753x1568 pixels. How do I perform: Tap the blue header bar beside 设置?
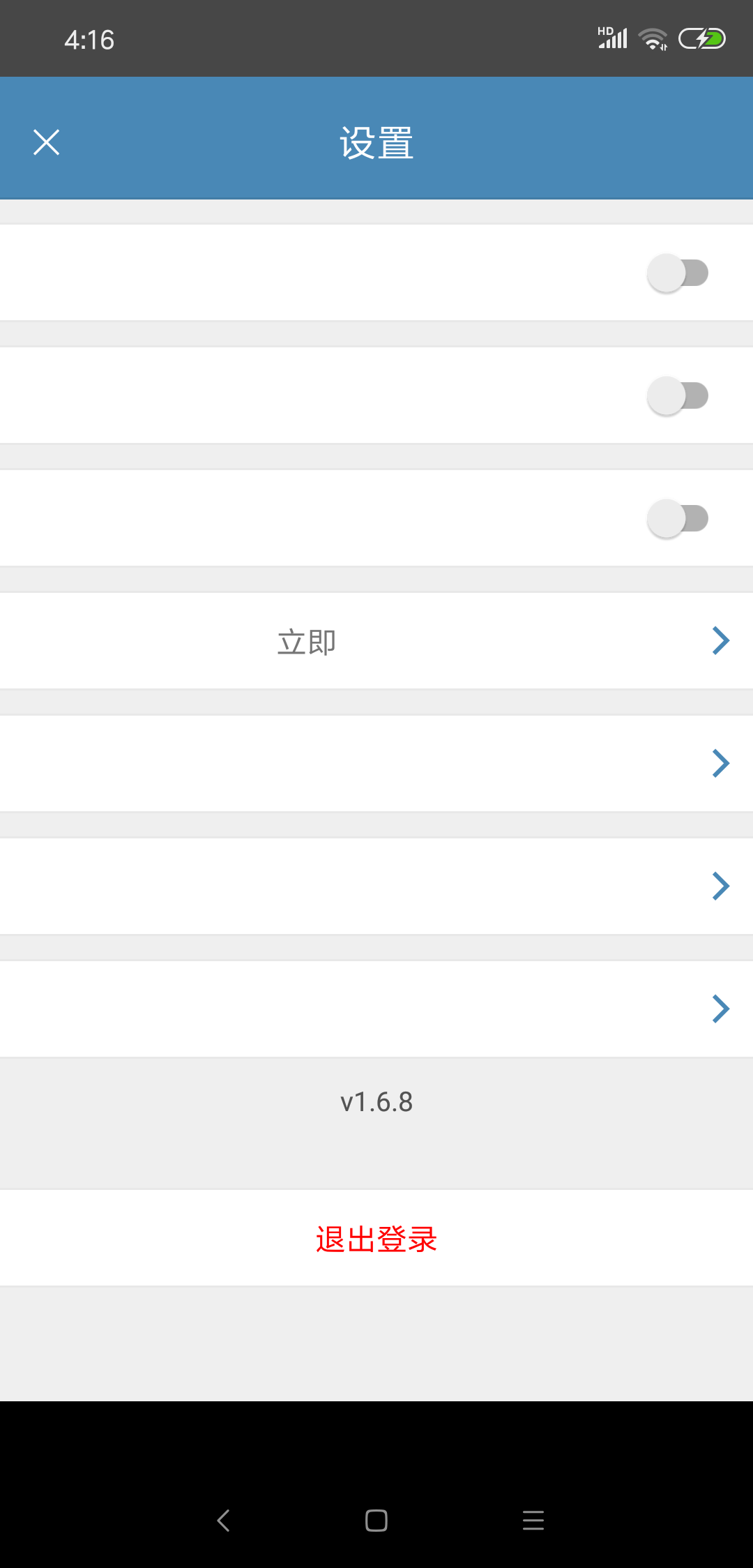click(558, 138)
